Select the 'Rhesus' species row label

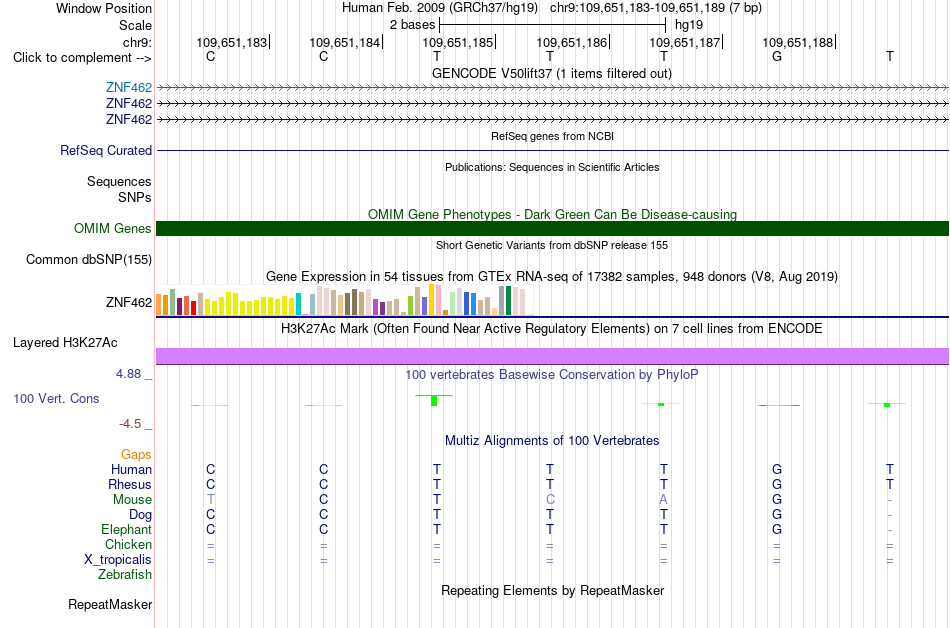(x=130, y=484)
